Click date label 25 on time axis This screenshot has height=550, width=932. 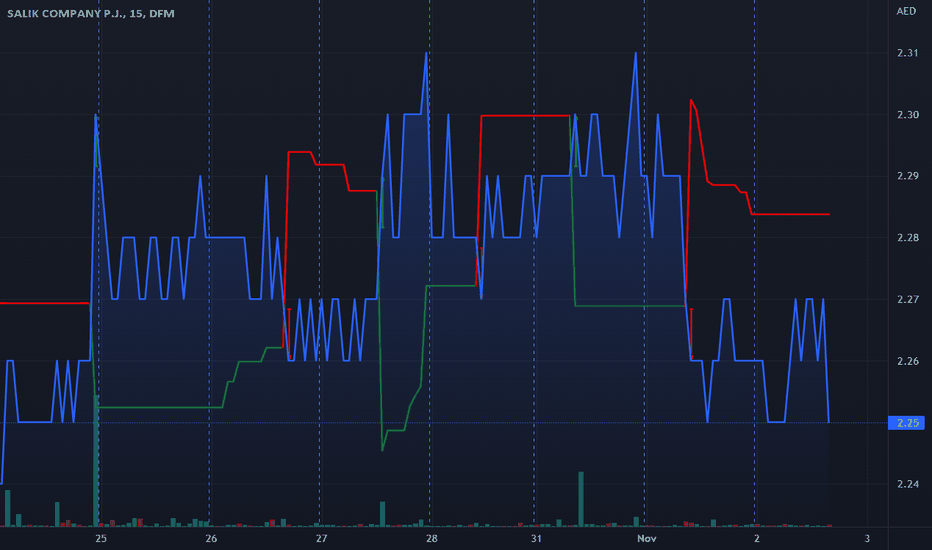pos(101,538)
